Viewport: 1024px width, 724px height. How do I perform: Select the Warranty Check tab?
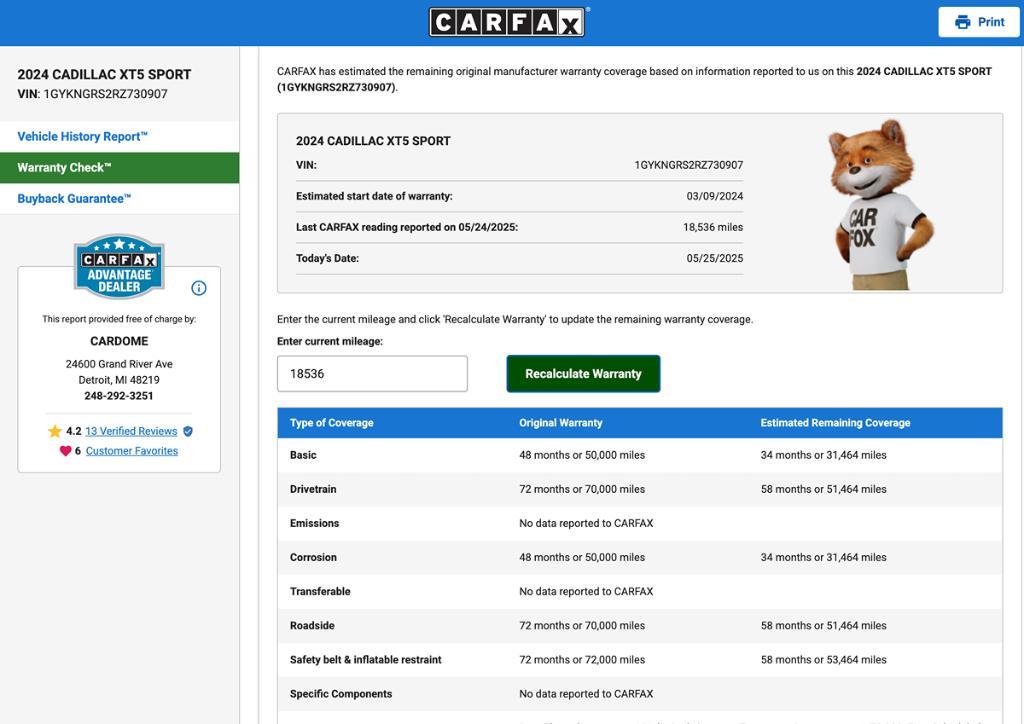[120, 168]
